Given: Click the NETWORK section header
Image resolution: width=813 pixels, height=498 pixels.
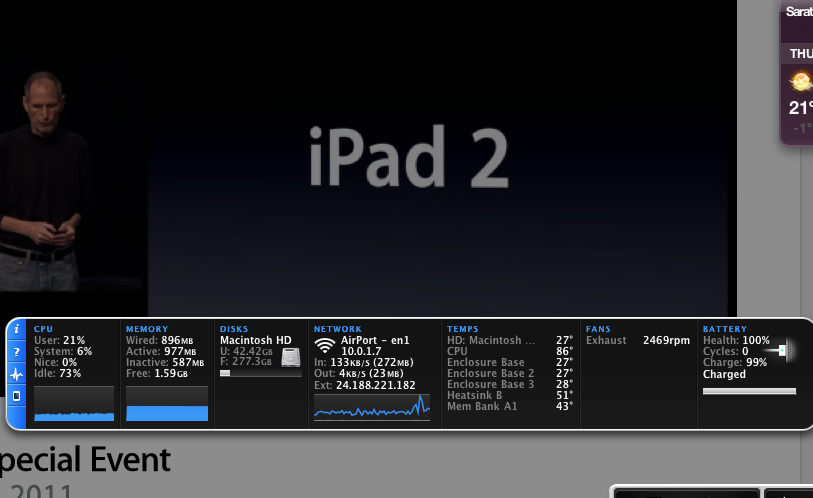Looking at the screenshot, I should pyautogui.click(x=338, y=329).
